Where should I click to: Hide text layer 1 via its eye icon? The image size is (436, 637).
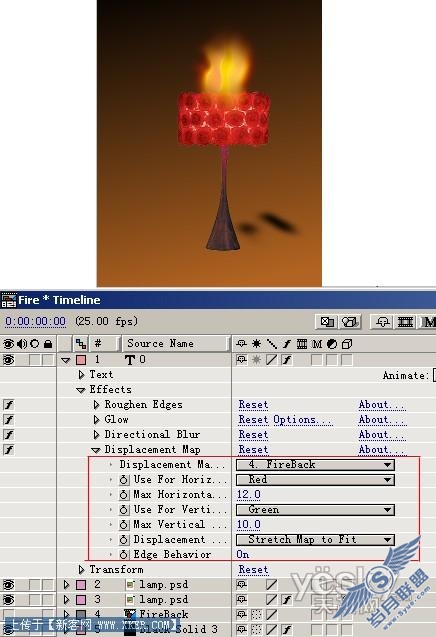[9, 360]
